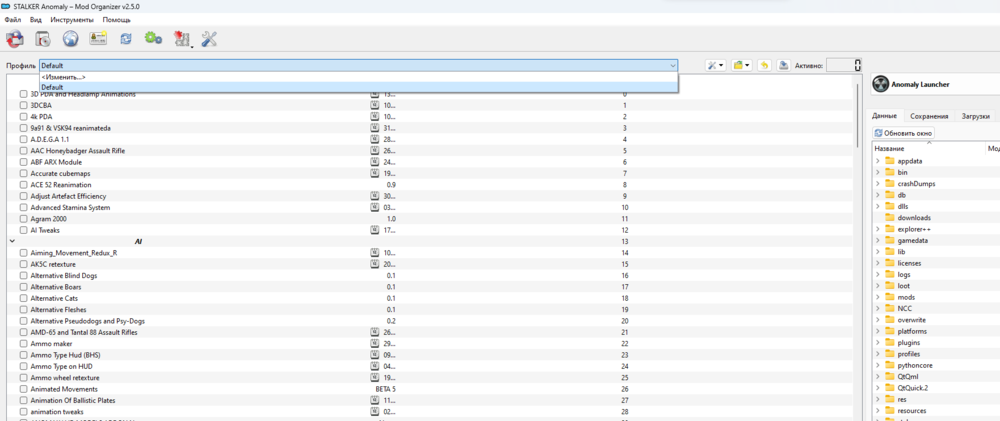This screenshot has width=1000, height=421.
Task: Open executables via green gears icon
Action: [153, 38]
